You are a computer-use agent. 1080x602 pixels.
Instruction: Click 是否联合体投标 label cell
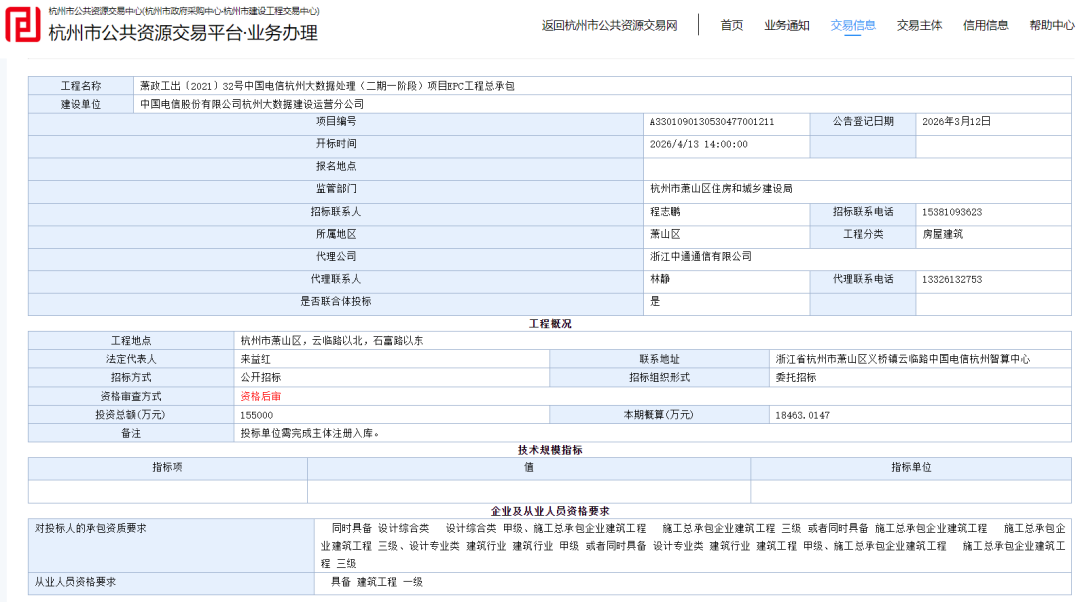point(335,304)
